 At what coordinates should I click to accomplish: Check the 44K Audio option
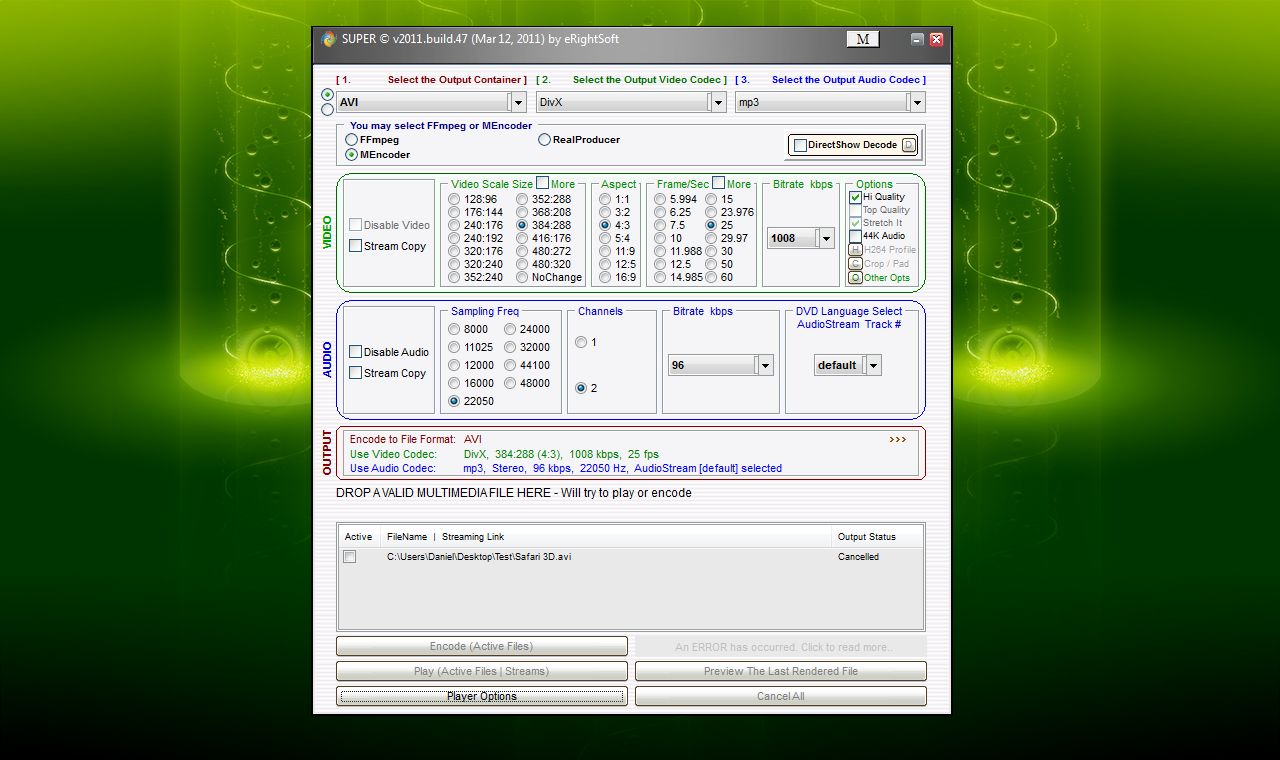click(854, 237)
